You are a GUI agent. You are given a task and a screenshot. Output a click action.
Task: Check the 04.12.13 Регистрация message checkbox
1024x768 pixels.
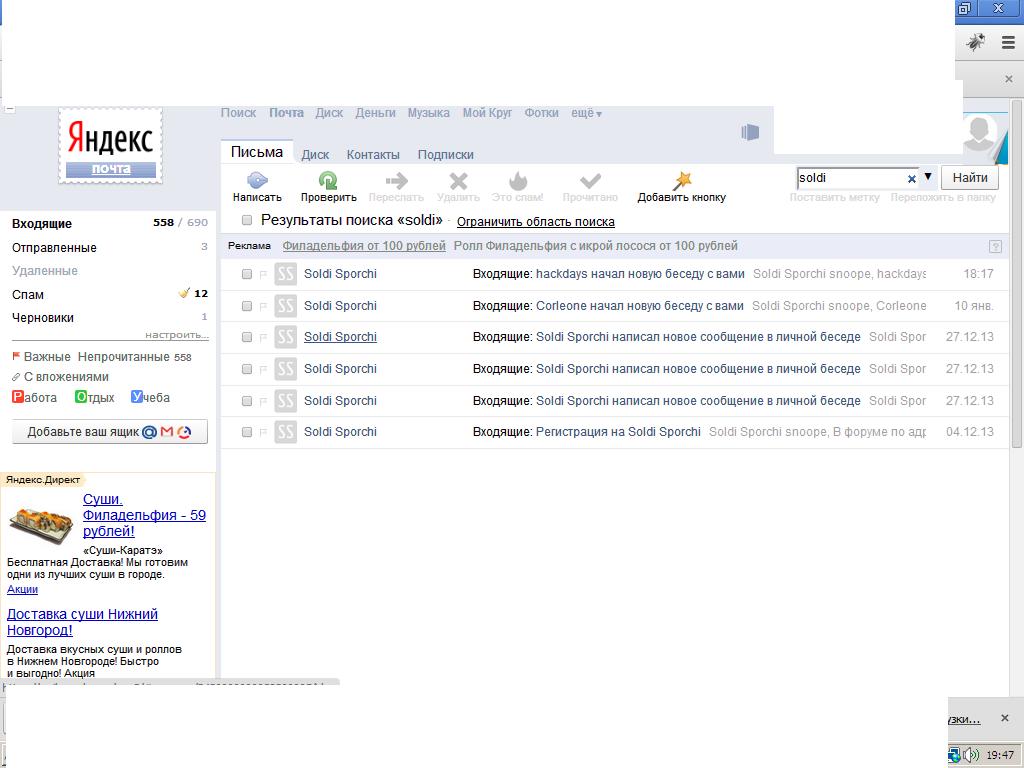coord(247,432)
